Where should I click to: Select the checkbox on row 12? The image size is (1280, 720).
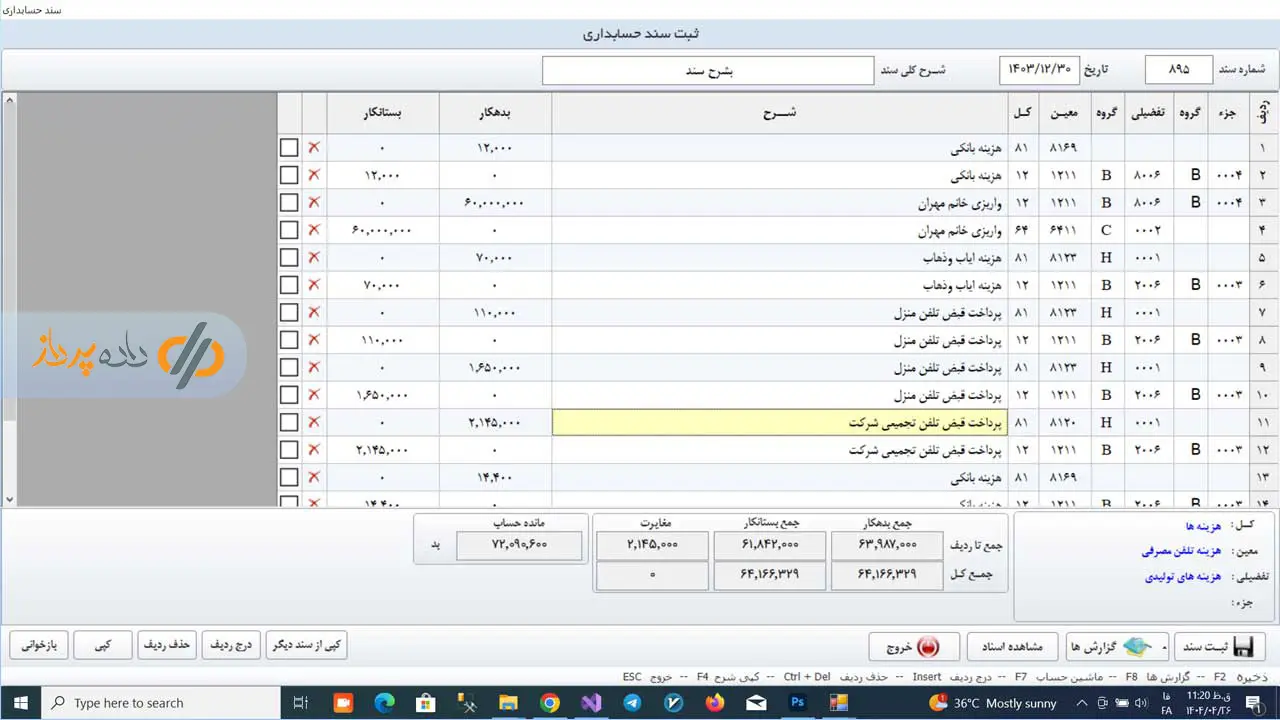[x=289, y=450]
